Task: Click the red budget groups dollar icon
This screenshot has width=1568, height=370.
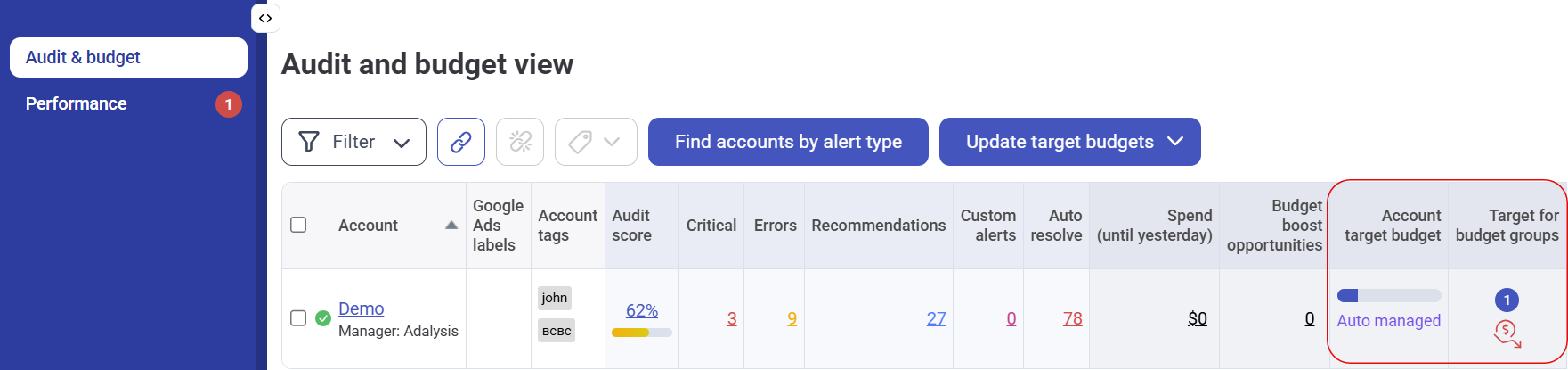Action: click(x=1507, y=334)
